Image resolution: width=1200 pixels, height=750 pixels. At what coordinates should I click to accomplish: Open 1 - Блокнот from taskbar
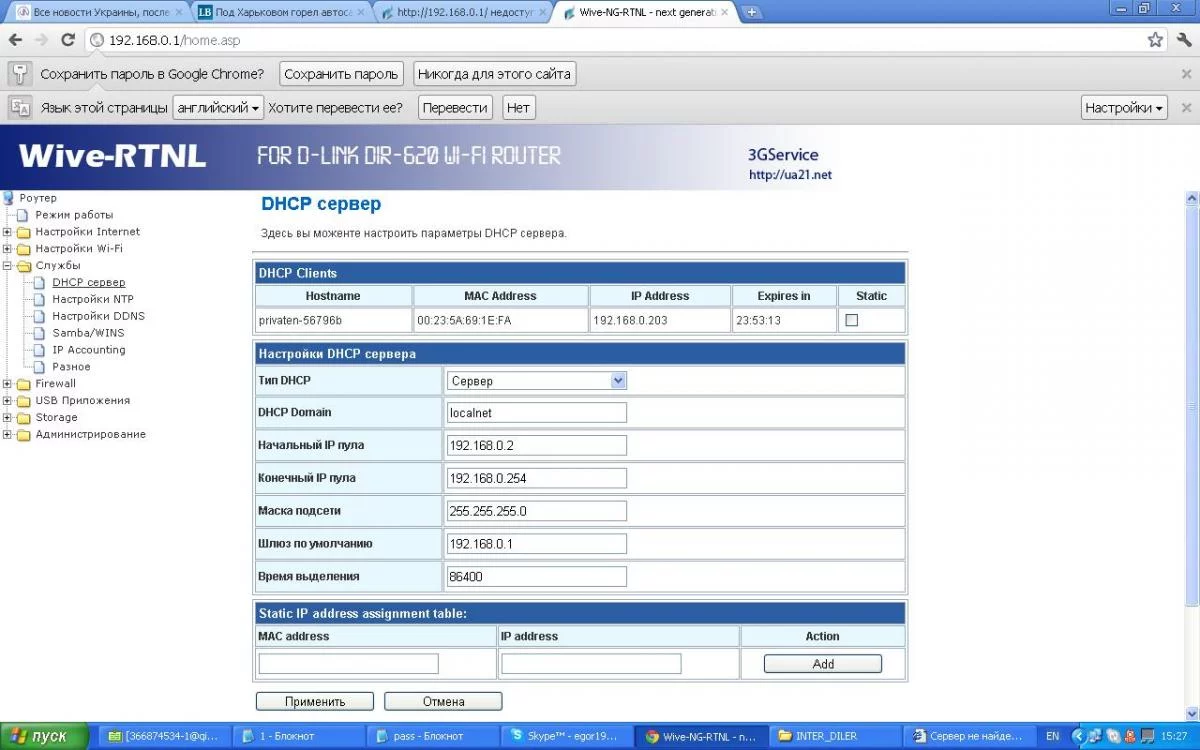298,736
